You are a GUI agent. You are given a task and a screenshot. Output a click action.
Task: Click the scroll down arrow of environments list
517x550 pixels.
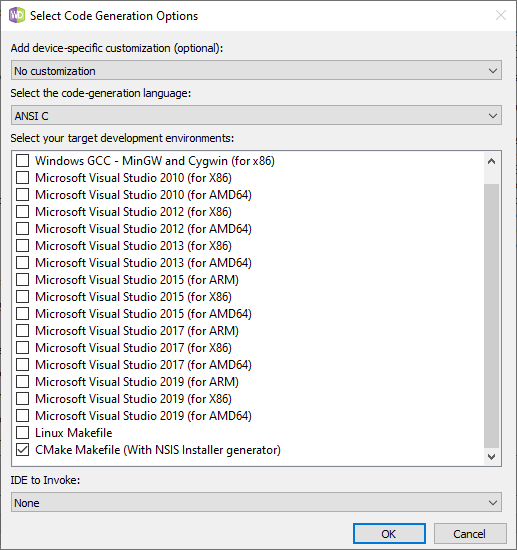pyautogui.click(x=491, y=456)
